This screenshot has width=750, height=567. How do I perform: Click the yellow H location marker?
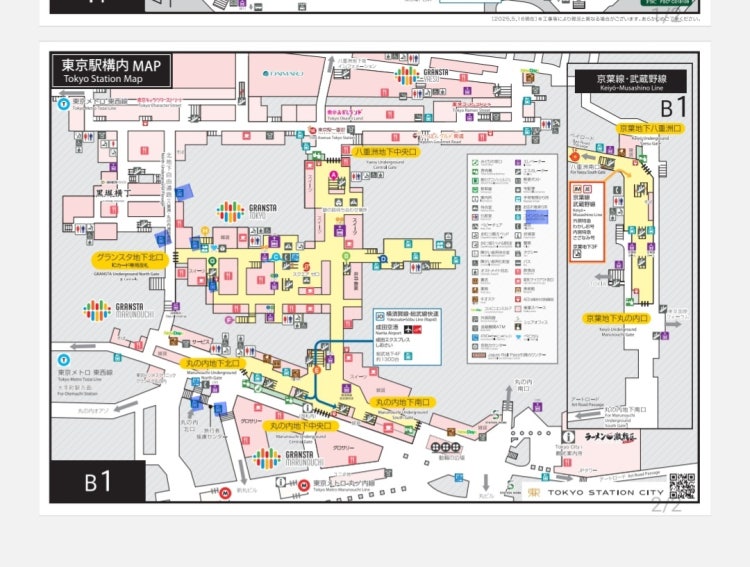click(x=205, y=231)
